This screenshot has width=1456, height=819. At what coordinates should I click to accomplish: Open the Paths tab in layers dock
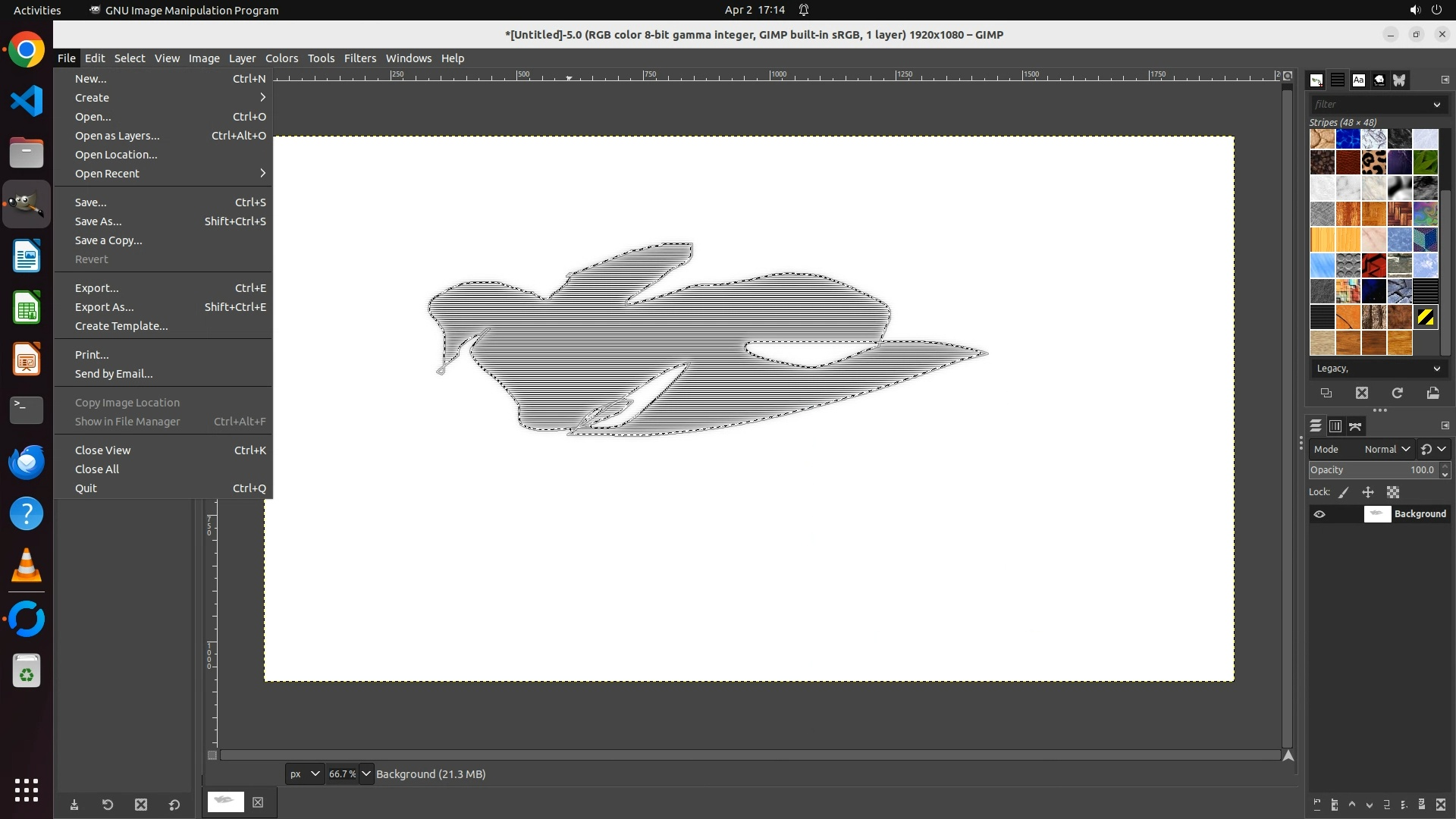[1355, 426]
